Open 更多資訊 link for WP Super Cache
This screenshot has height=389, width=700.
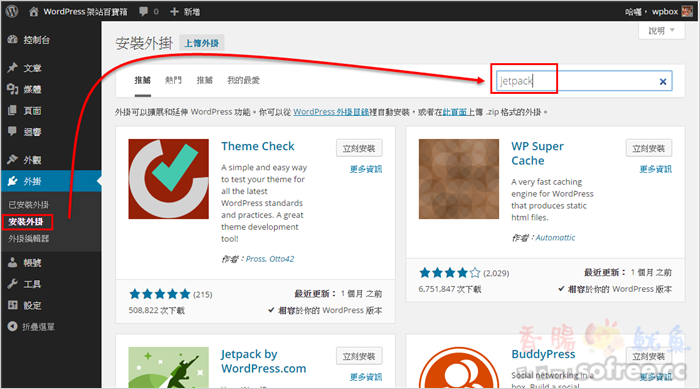pos(655,169)
